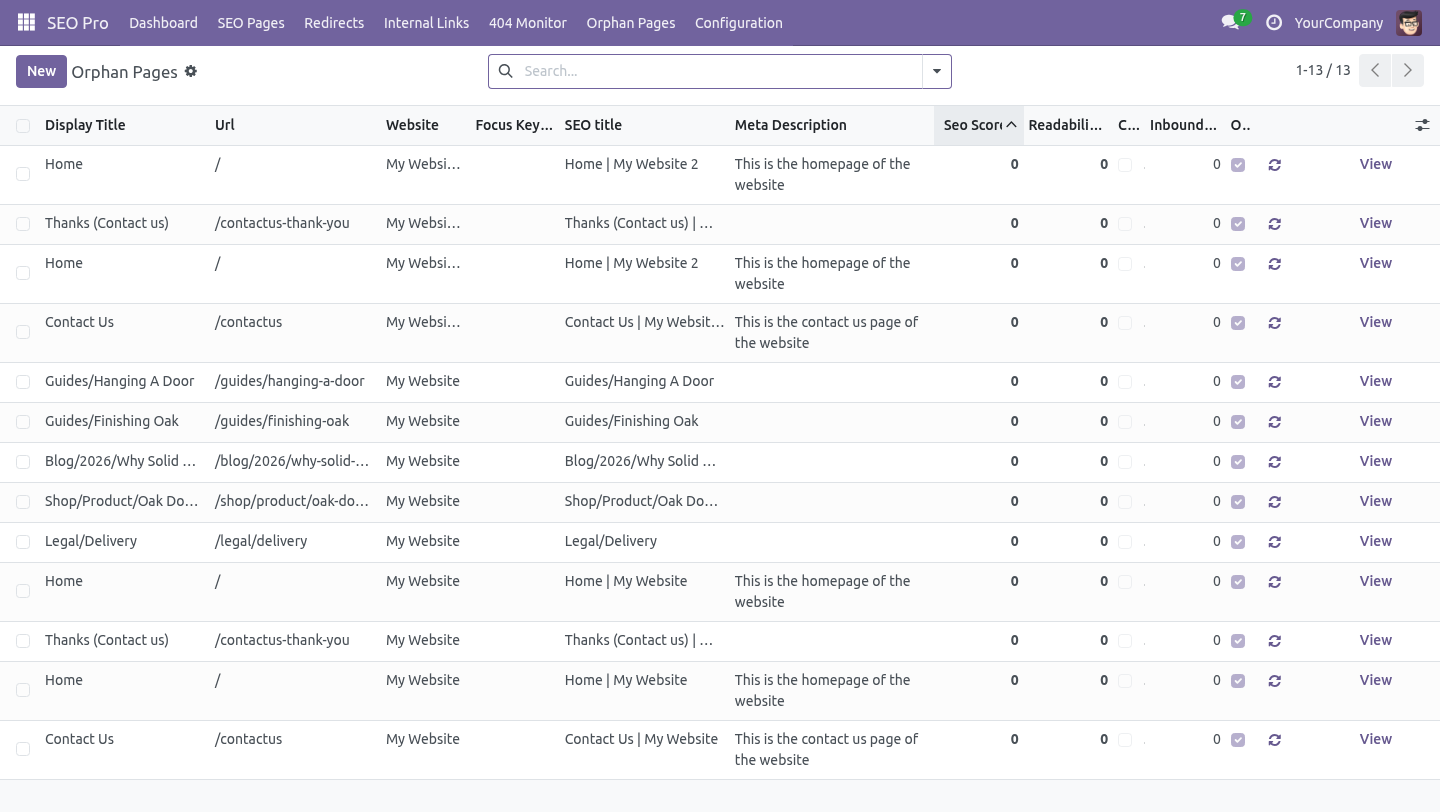Viewport: 1440px width, 812px height.
Task: Select all rows with the header checkbox
Action: [23, 126]
